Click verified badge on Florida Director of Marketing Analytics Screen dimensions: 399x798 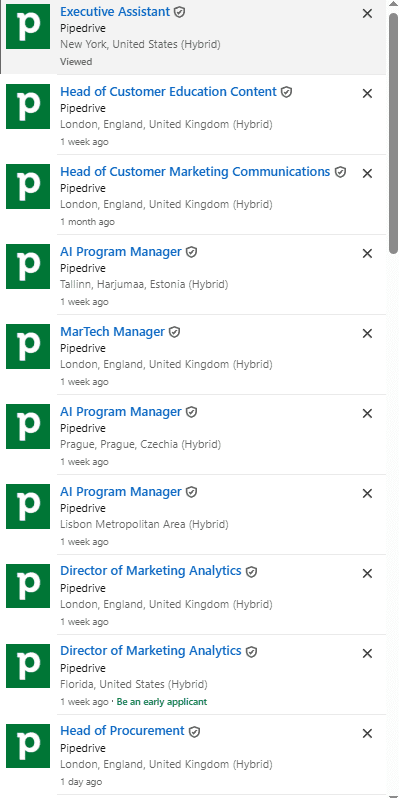[x=251, y=652]
